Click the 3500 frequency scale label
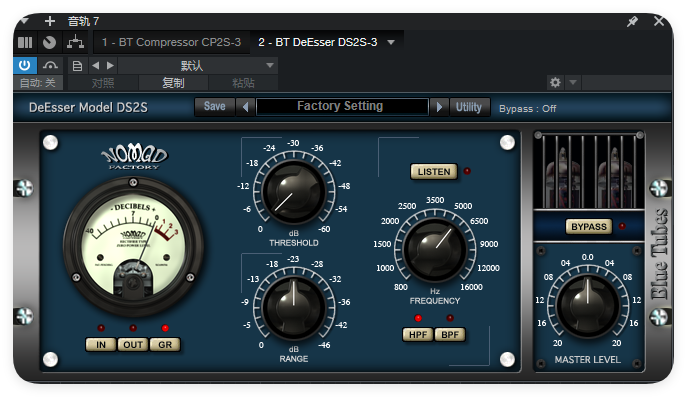The height and width of the screenshot is (397, 687). pos(435,200)
